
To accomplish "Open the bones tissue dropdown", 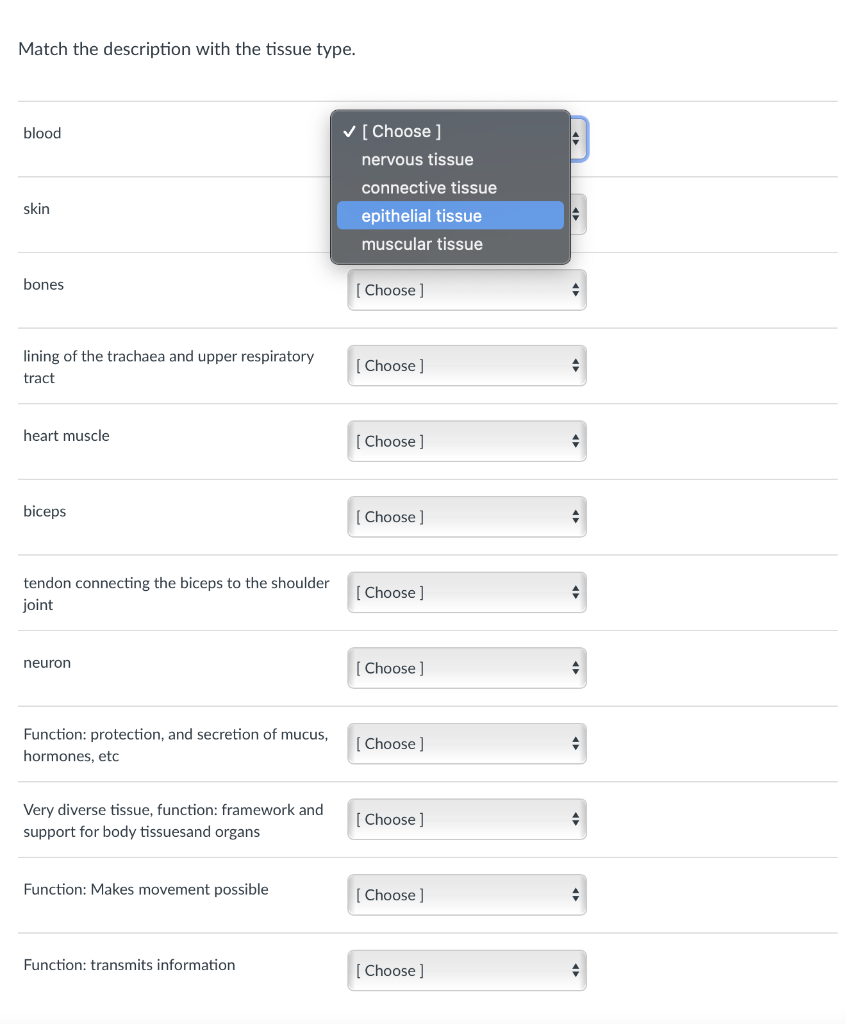I will 466,290.
